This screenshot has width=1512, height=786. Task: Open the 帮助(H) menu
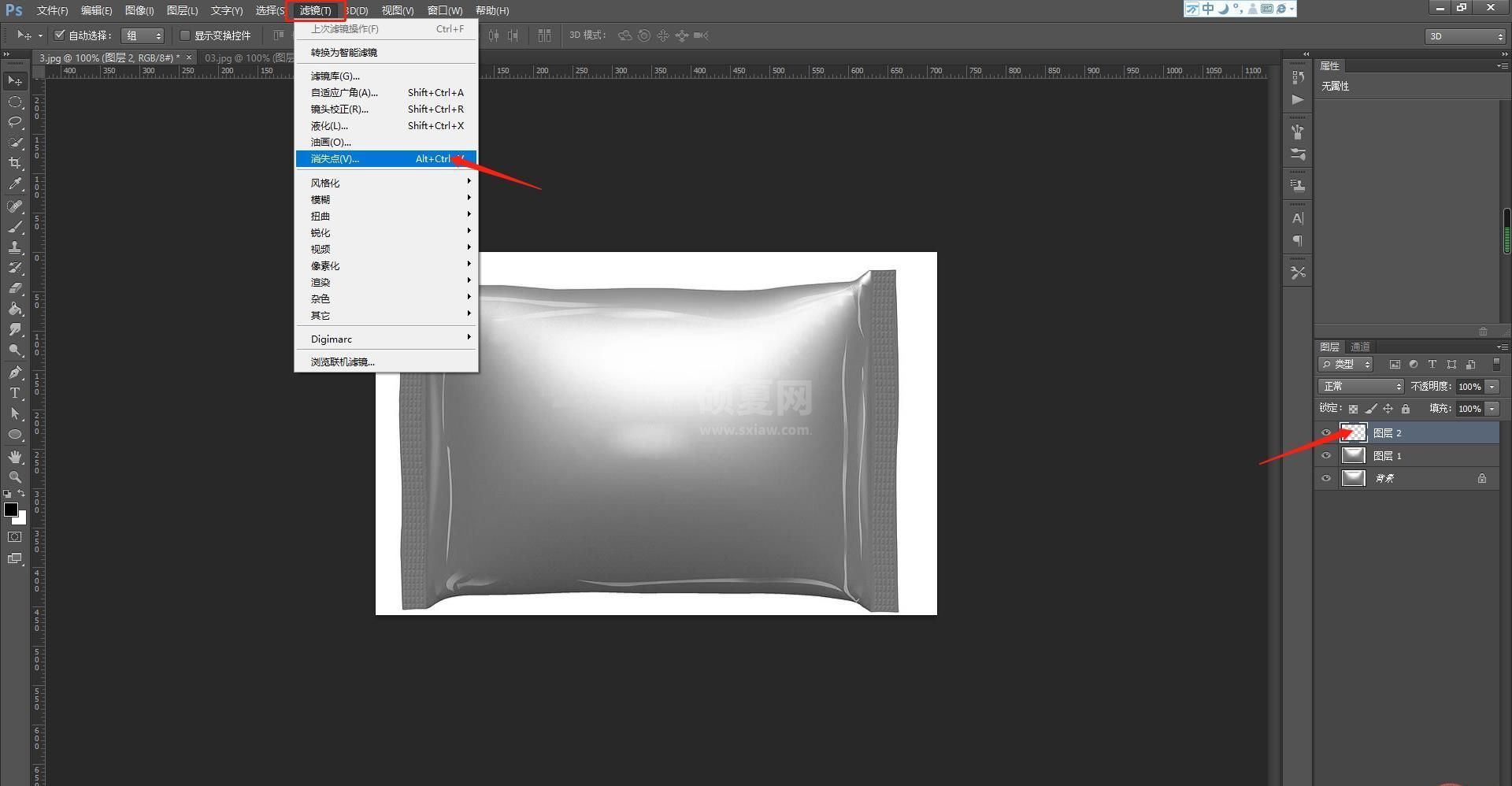tap(492, 10)
